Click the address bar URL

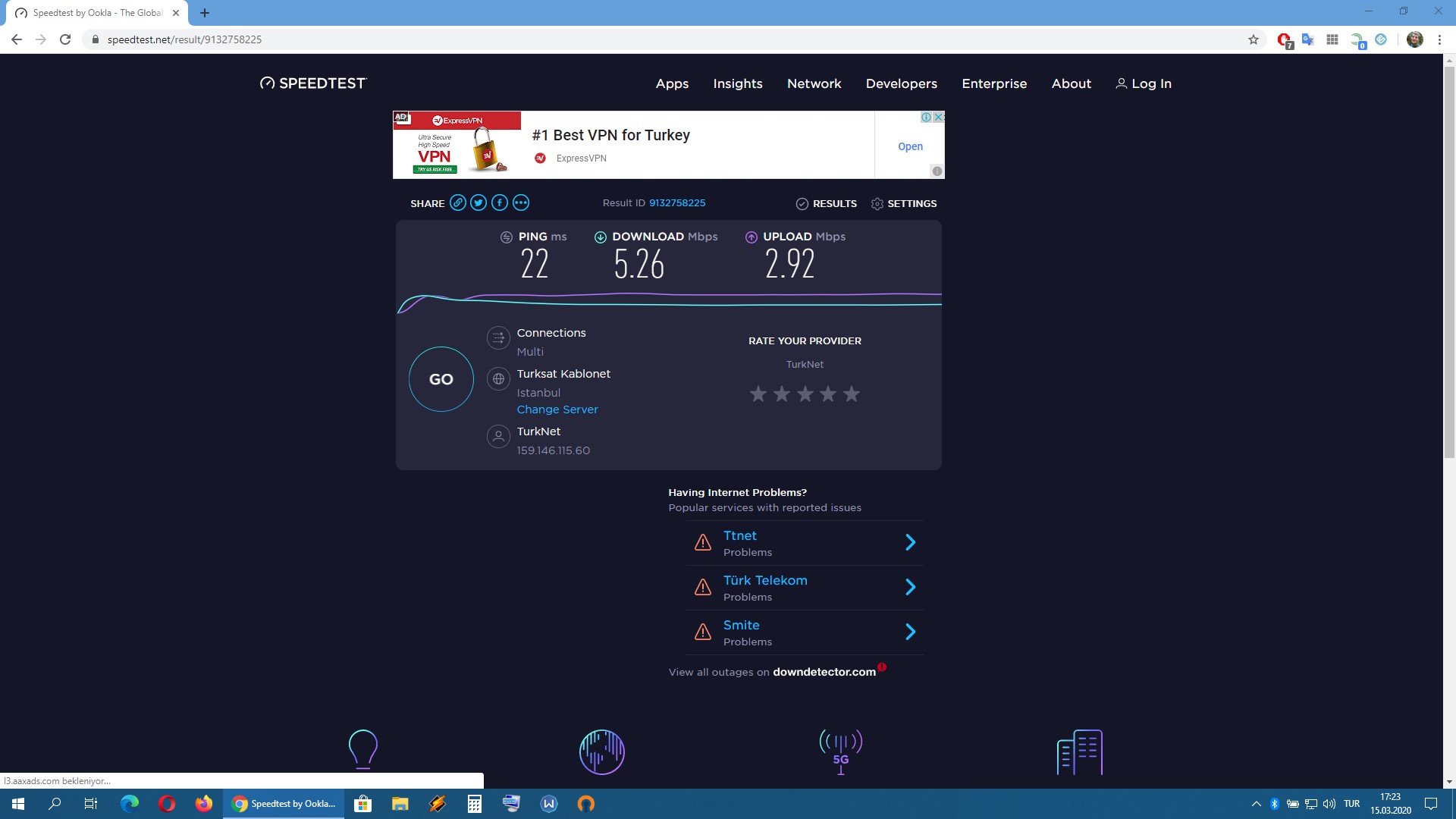click(184, 39)
